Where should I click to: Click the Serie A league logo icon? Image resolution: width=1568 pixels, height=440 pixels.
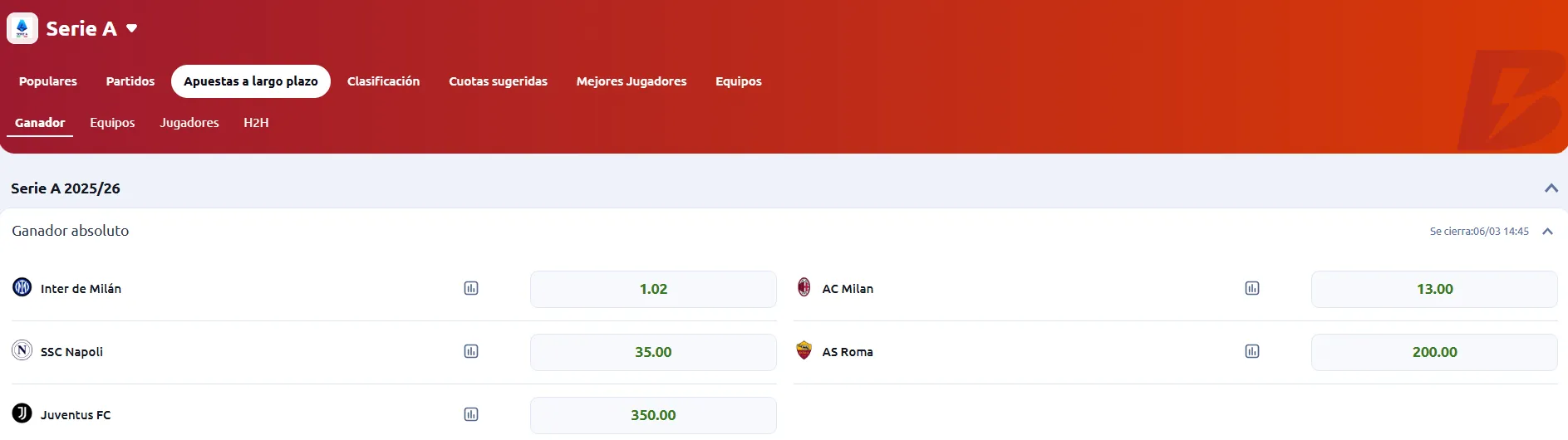[22, 28]
